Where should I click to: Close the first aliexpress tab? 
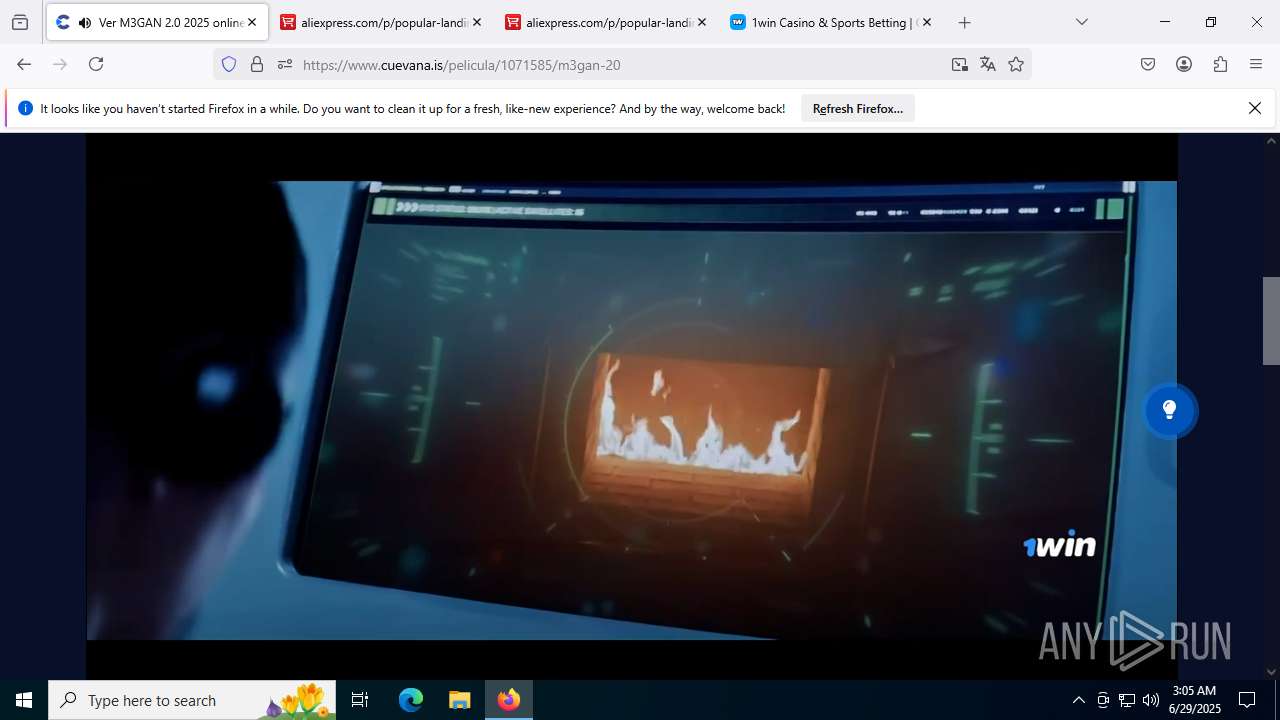click(477, 22)
